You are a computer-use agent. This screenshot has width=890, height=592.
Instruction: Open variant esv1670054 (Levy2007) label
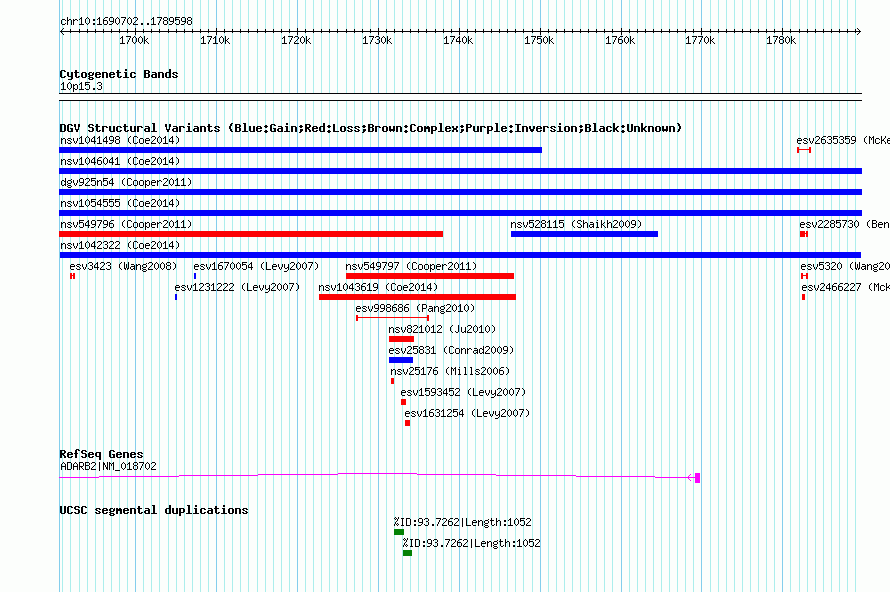point(256,266)
